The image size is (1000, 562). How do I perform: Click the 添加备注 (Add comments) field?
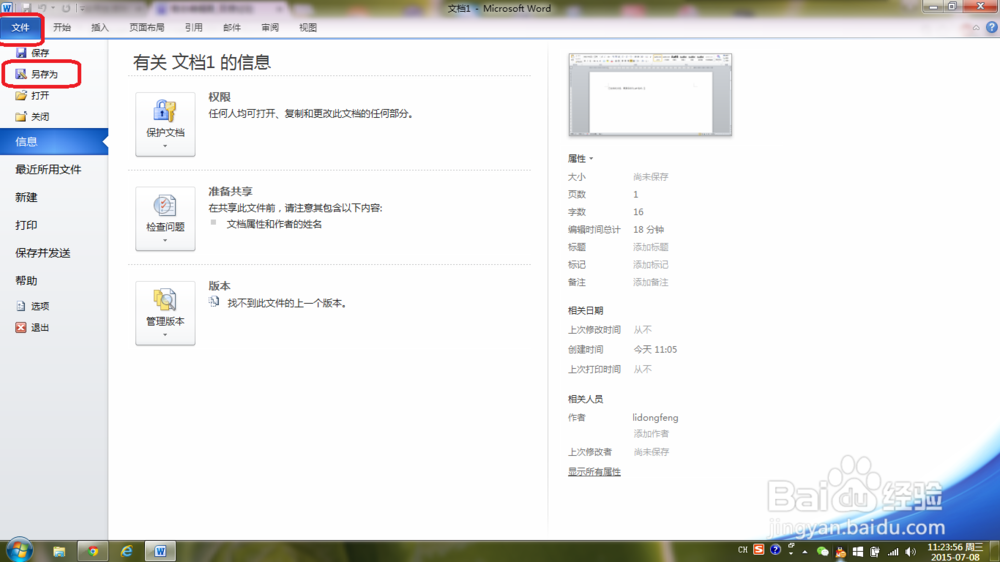pyautogui.click(x=651, y=282)
